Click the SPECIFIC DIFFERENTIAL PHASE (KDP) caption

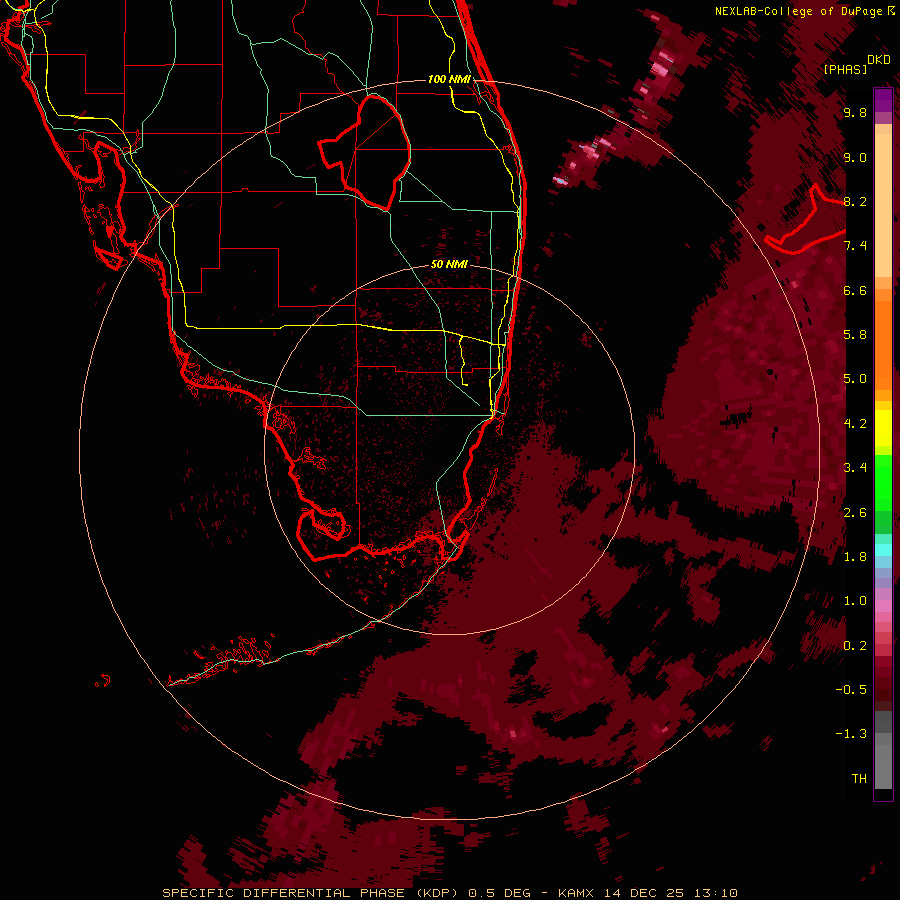[310, 893]
